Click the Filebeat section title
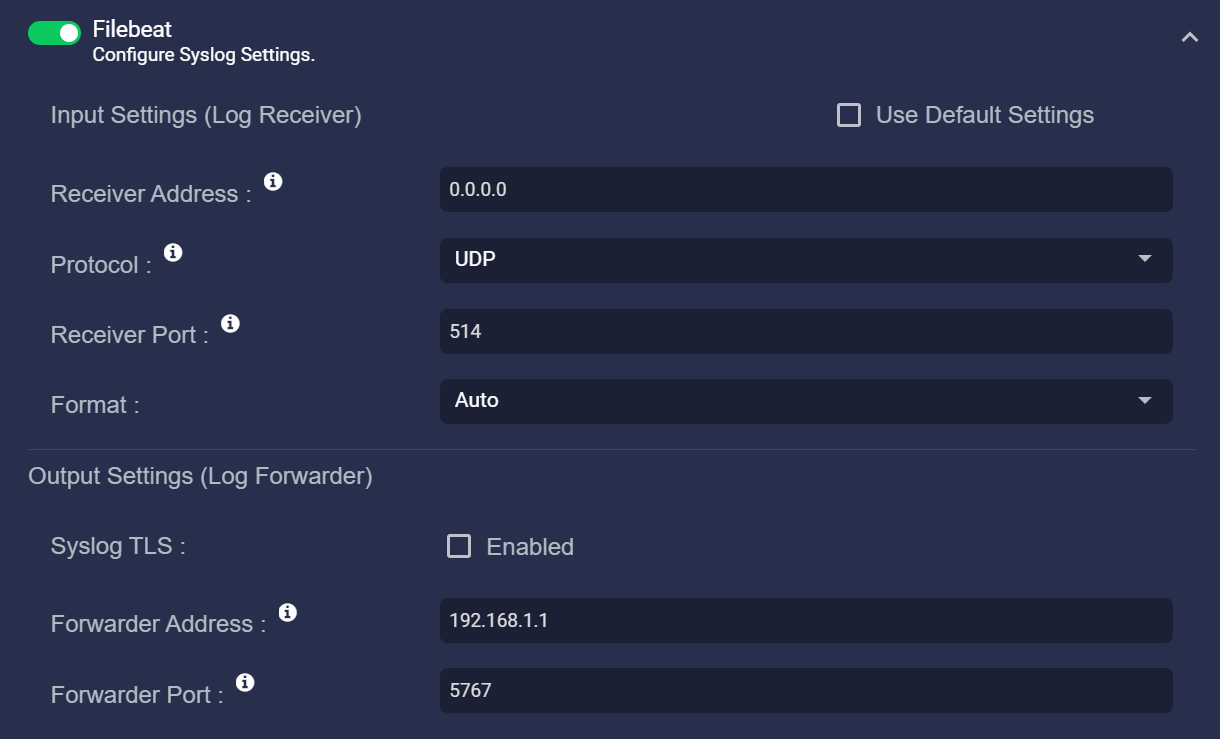Screen dimensions: 1220x739 click(x=132, y=30)
